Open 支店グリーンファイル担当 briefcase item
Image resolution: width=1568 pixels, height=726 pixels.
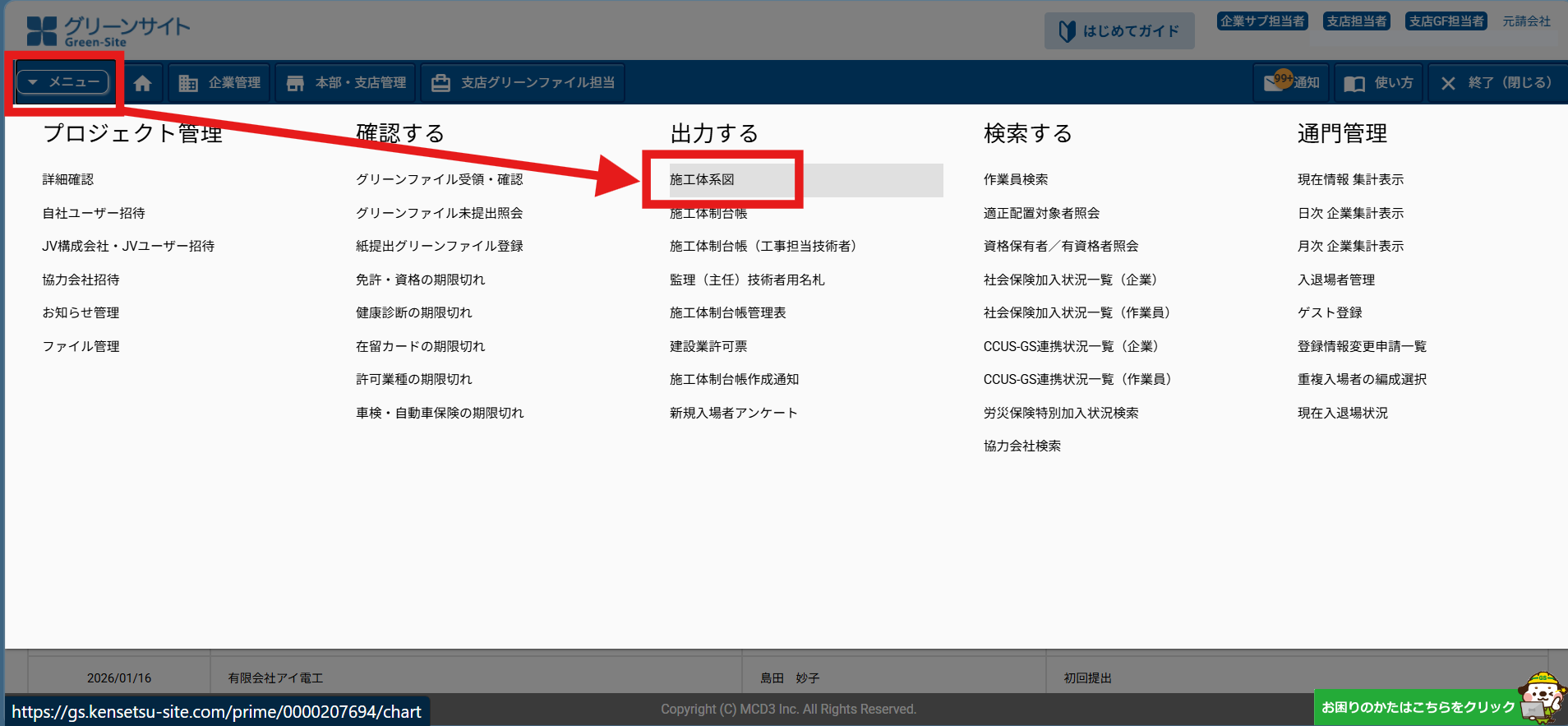pos(441,83)
